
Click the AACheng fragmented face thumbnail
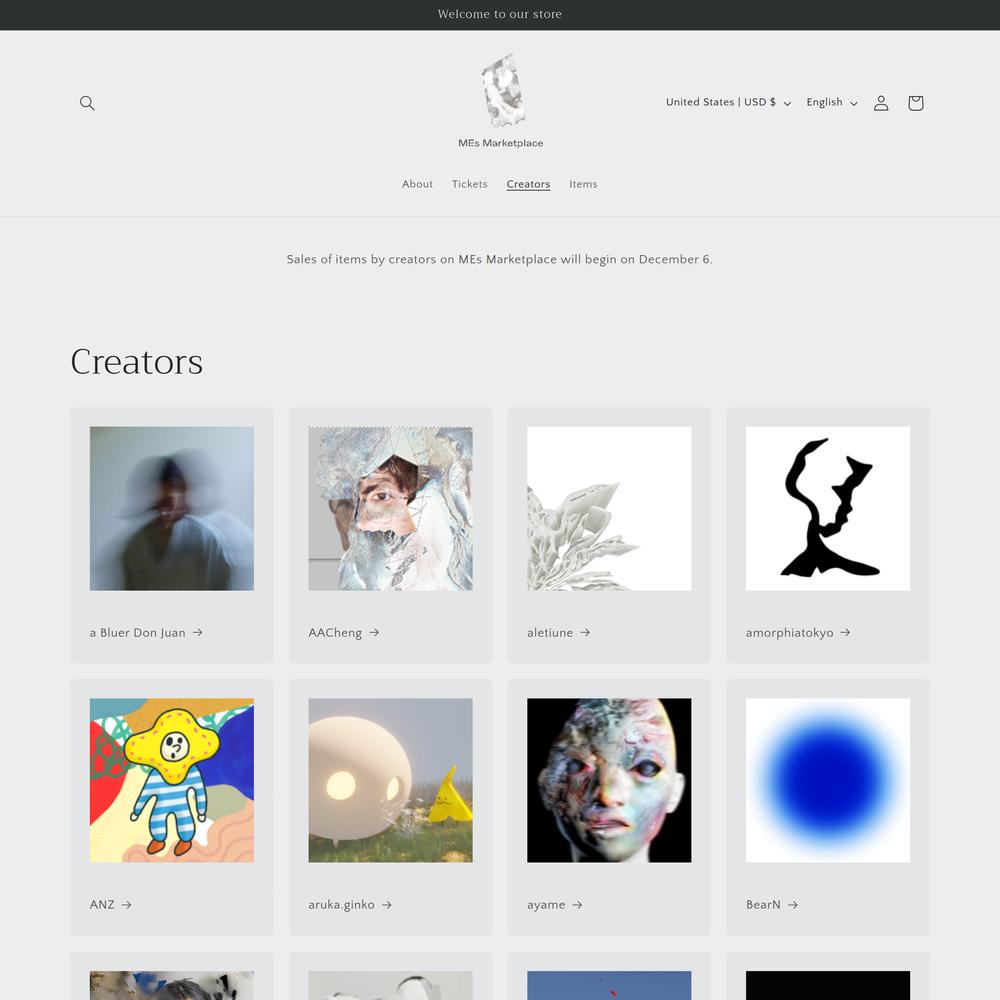pos(390,508)
